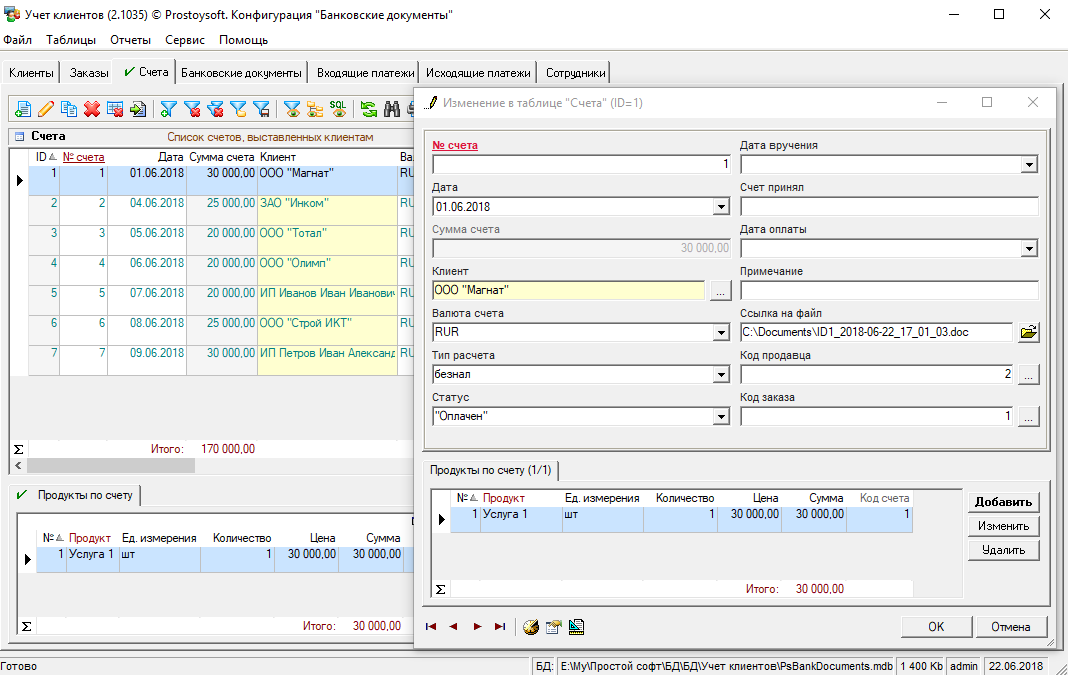This screenshot has width=1068, height=675.
Task: Open the Валюта счета dropdown
Action: pyautogui.click(x=720, y=333)
